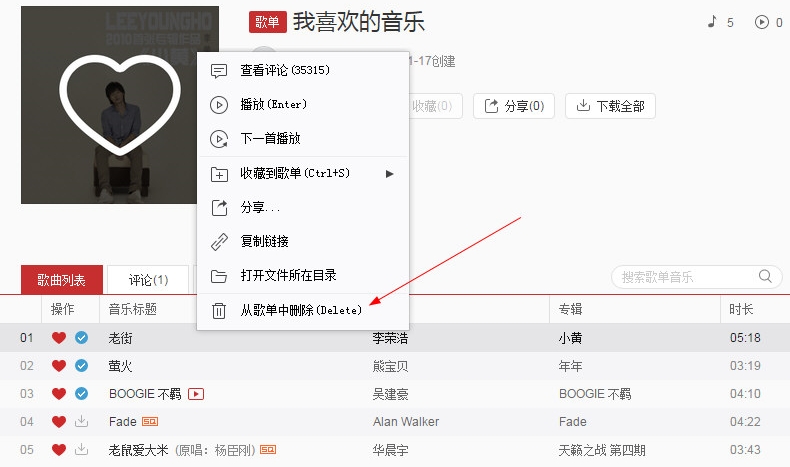Switch to the 评论(1) tab
This screenshot has width=790, height=467.
pos(148,280)
